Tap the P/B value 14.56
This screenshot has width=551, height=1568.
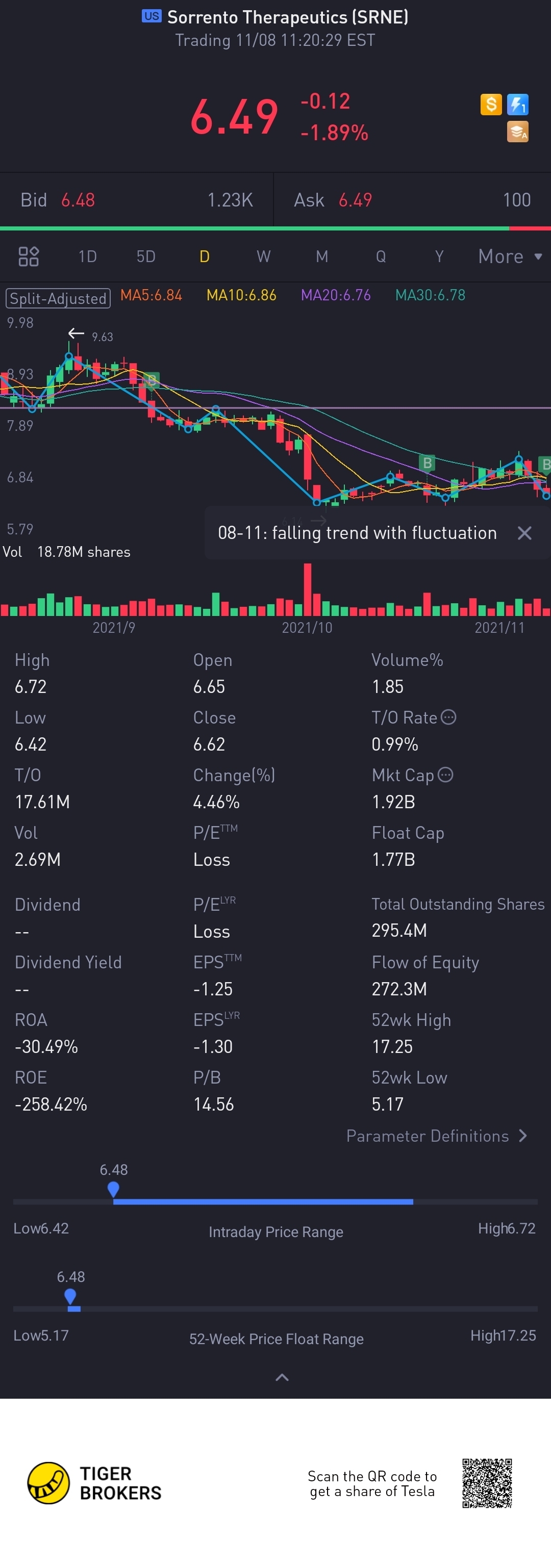(214, 1105)
